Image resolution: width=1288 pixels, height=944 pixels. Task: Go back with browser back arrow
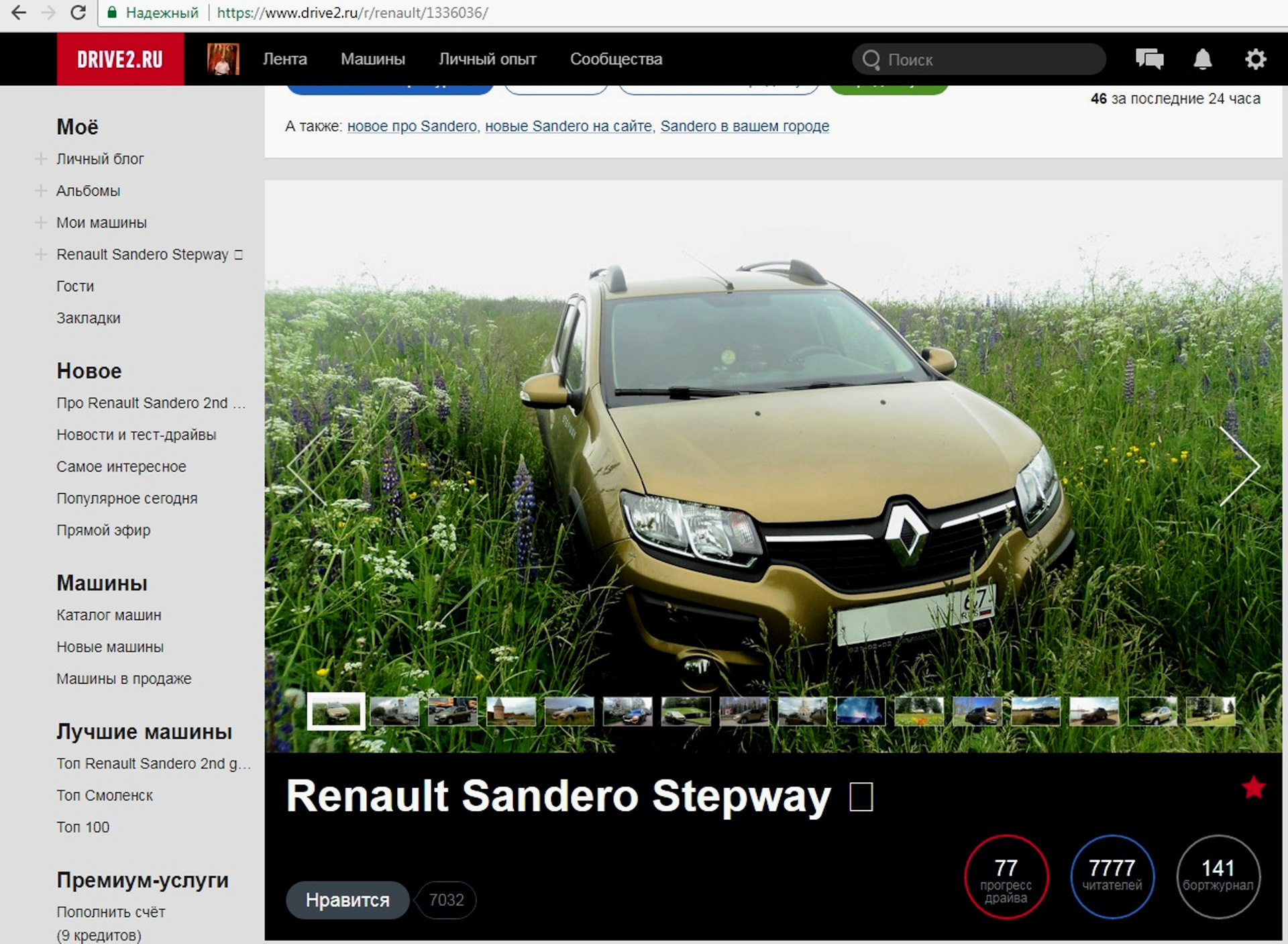(19, 13)
